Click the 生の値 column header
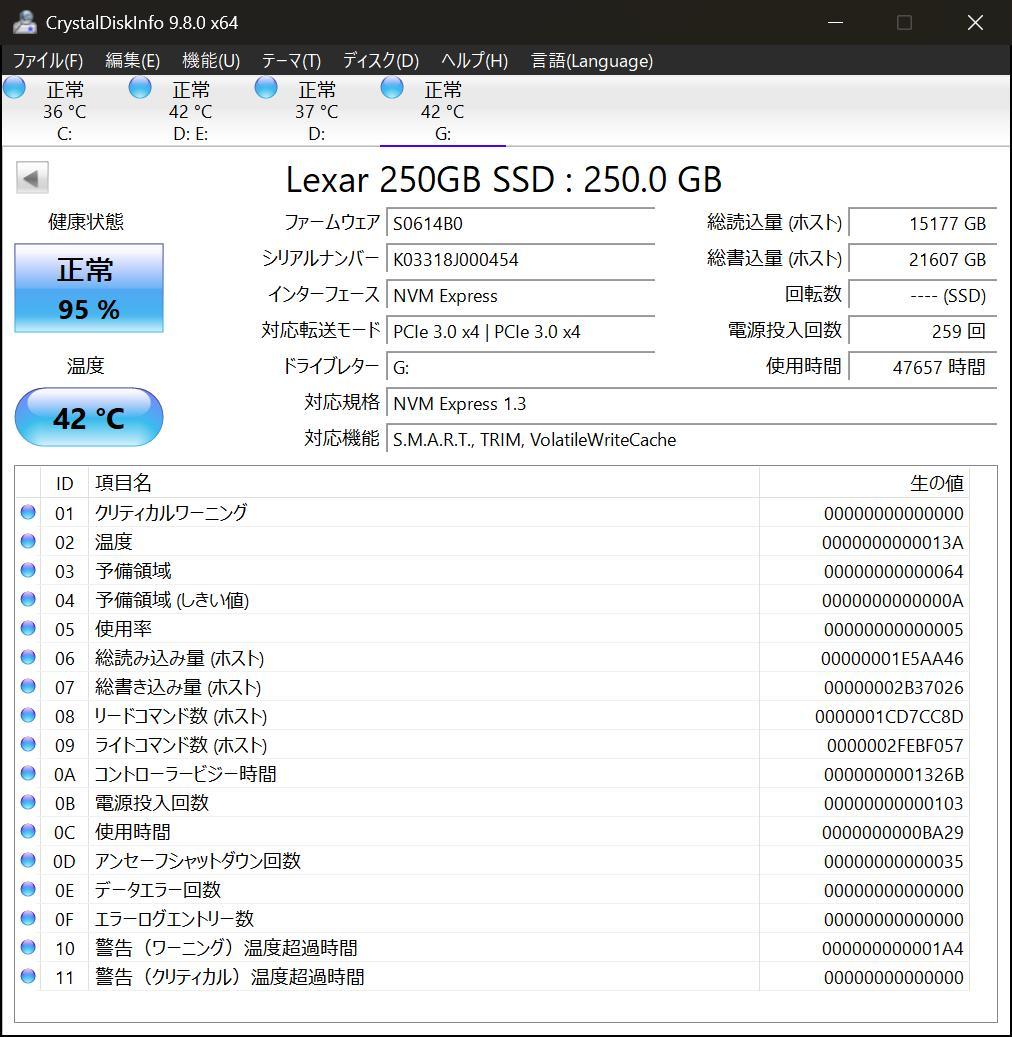The image size is (1012, 1037). 864,483
